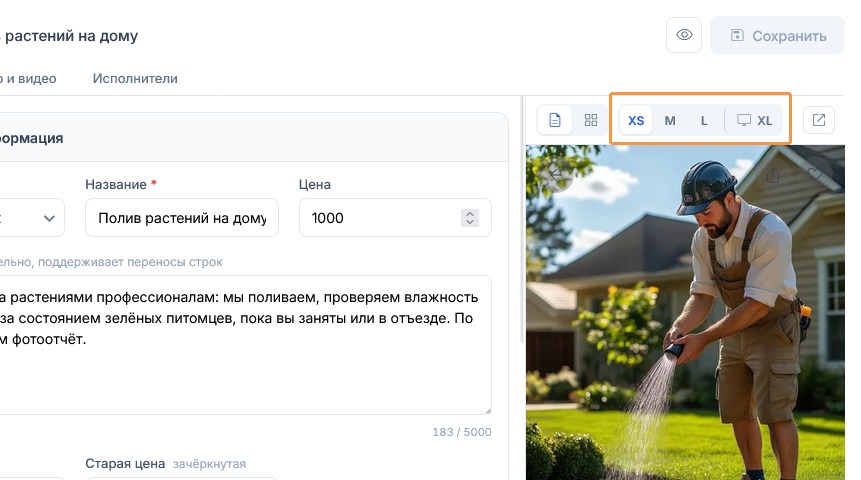
Task: Click the Цена stepper arrows
Action: click(470, 218)
